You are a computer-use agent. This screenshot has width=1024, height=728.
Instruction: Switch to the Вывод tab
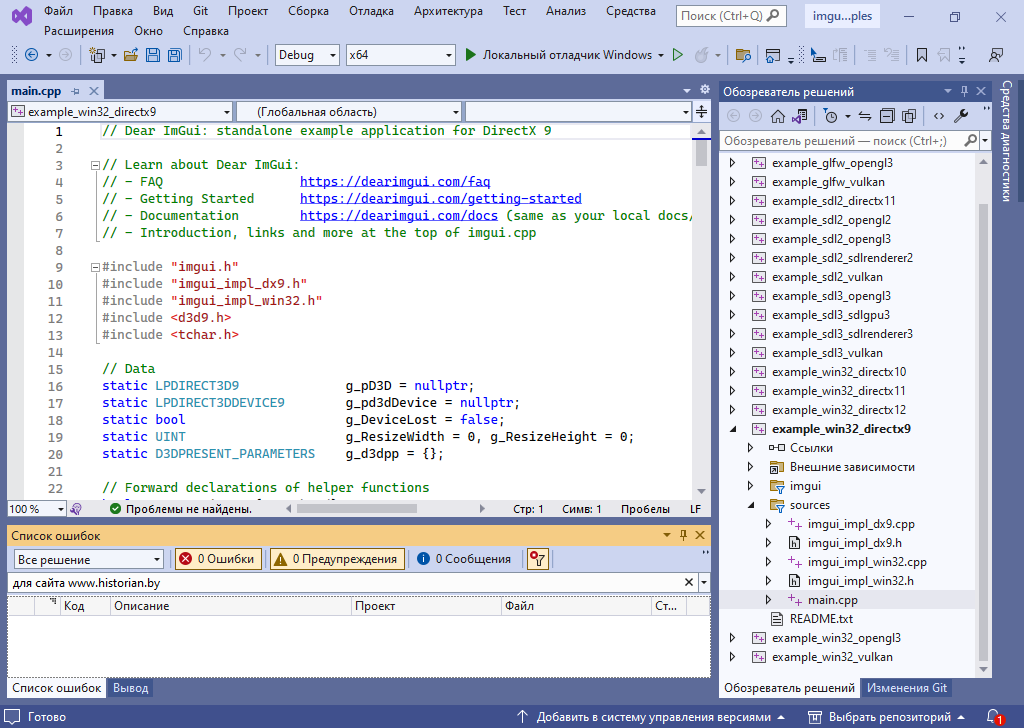pyautogui.click(x=130, y=688)
